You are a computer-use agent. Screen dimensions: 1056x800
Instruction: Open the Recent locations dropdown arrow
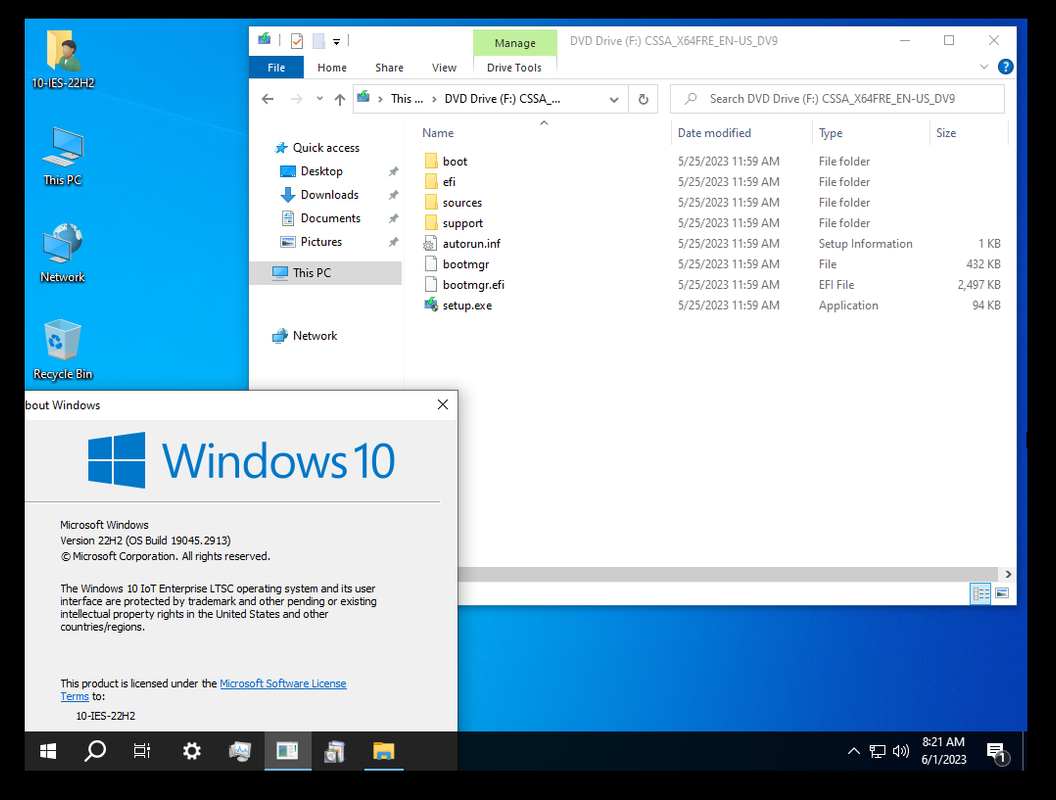coord(319,99)
